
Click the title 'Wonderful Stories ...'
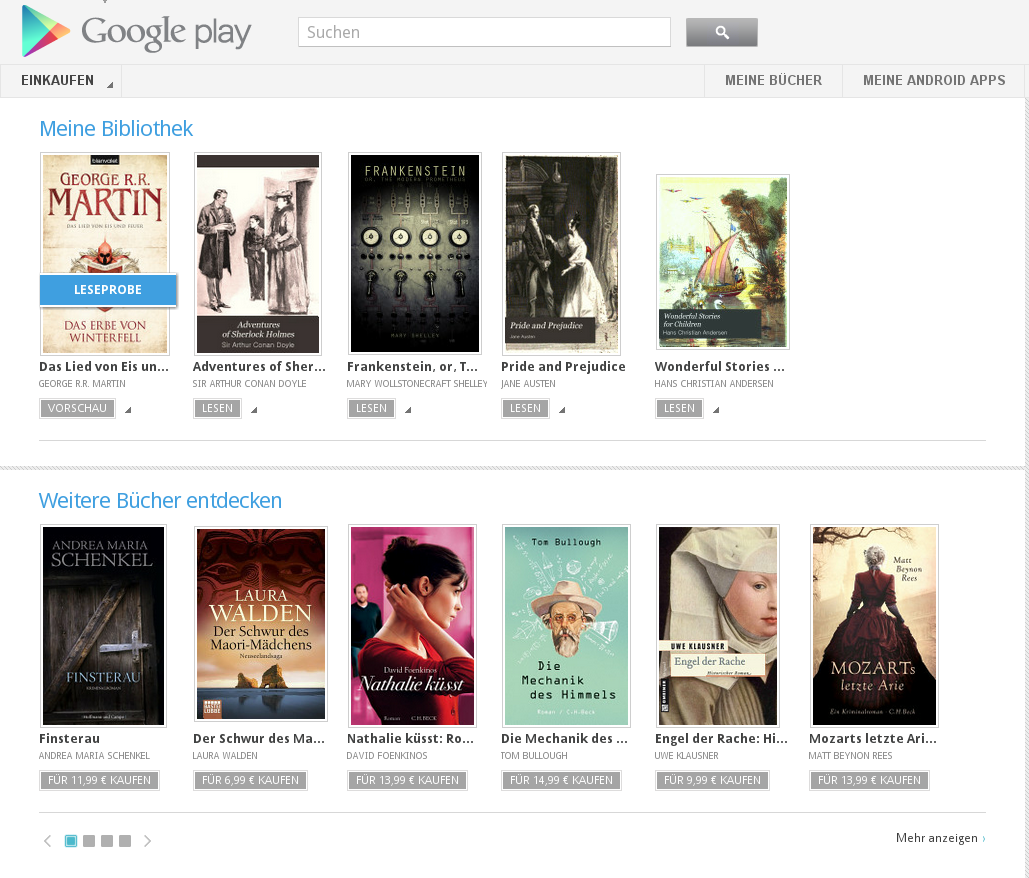(719, 367)
